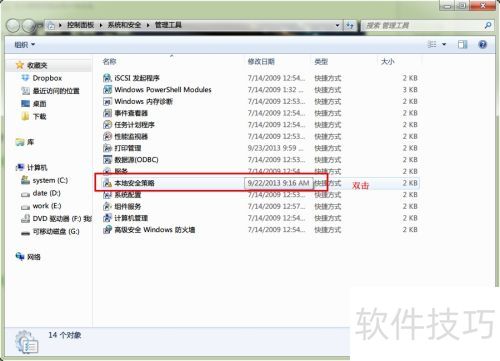The width and height of the screenshot is (500, 361).
Task: Click the 下载 folder icon in favorites
Action: pyautogui.click(x=25, y=116)
